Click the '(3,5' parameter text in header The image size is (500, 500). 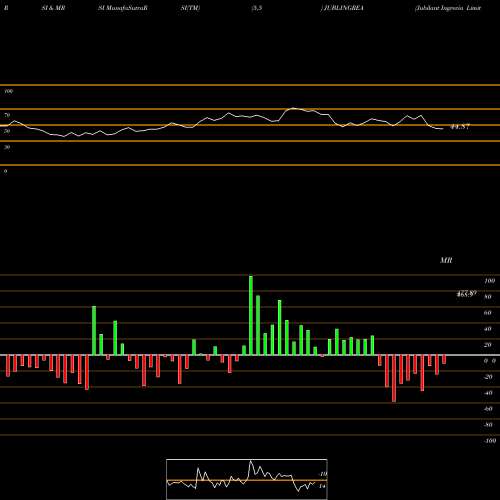pos(257,8)
